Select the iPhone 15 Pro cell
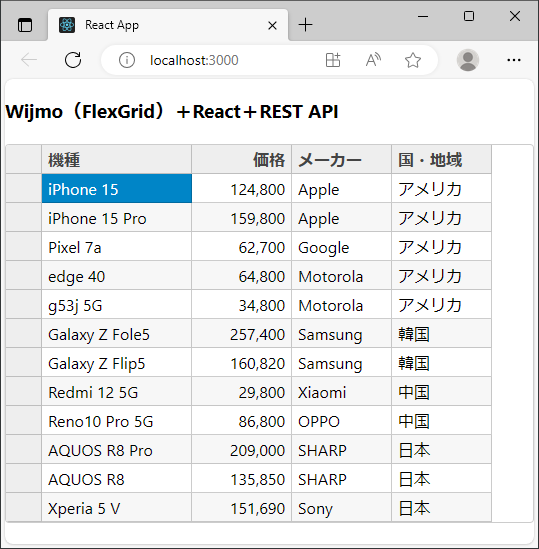The image size is (539, 549). [117, 217]
